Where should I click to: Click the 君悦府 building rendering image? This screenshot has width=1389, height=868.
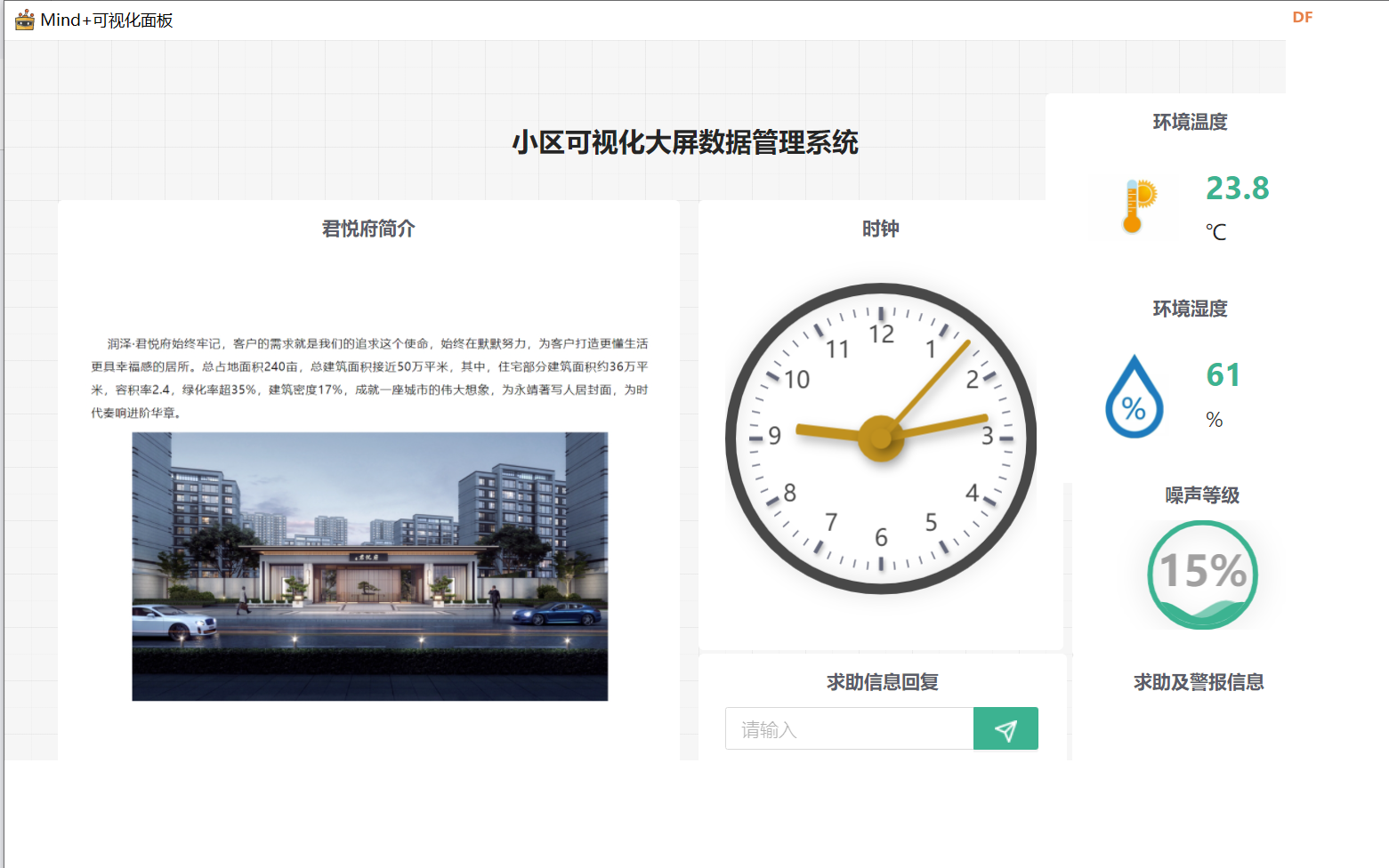point(370,567)
